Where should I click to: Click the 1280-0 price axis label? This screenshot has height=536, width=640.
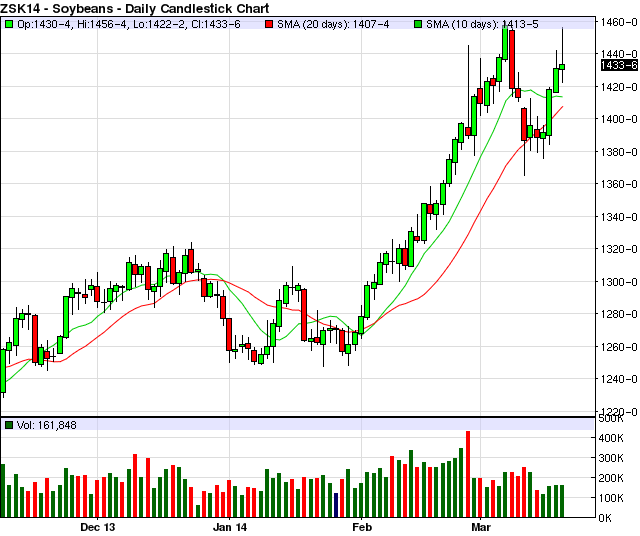(619, 314)
